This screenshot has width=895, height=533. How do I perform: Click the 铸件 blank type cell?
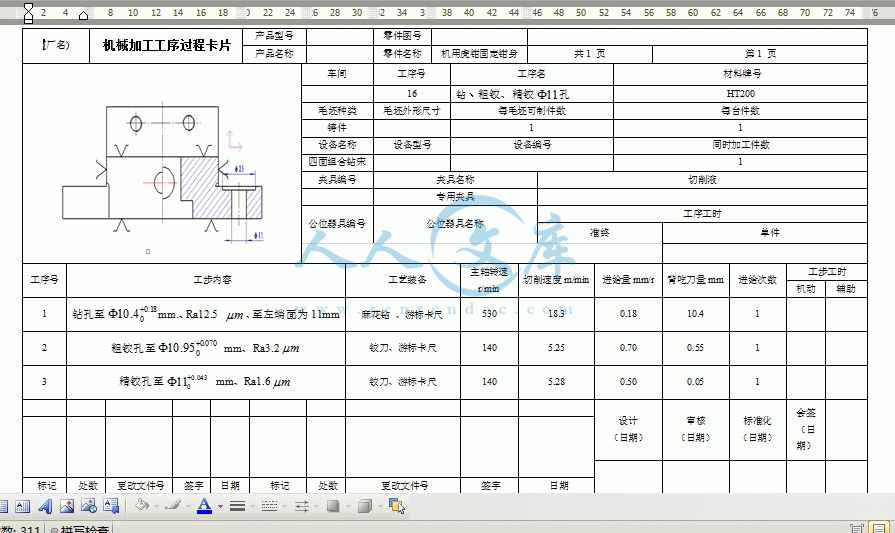click(337, 128)
